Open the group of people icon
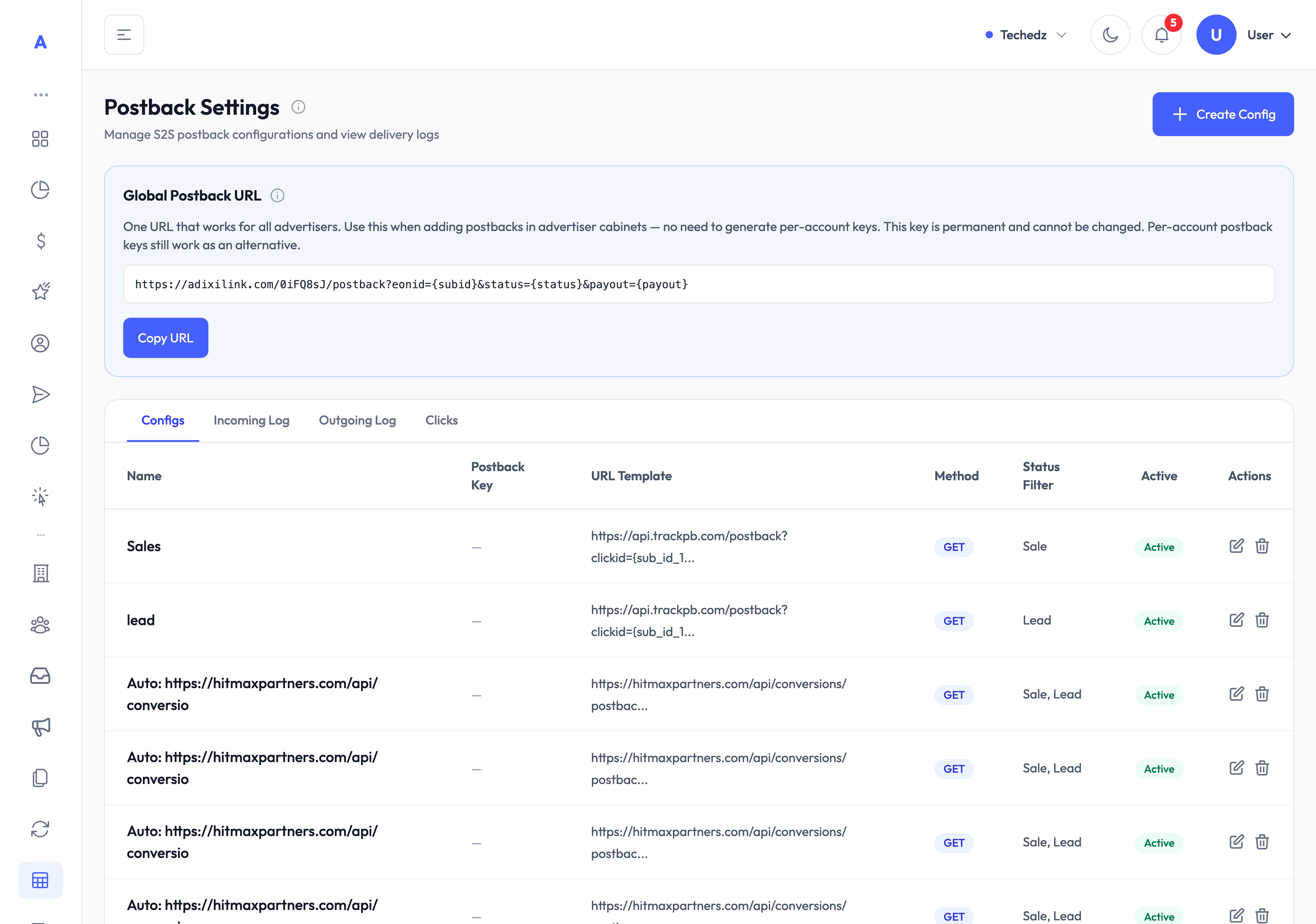1316x924 pixels. coord(40,625)
